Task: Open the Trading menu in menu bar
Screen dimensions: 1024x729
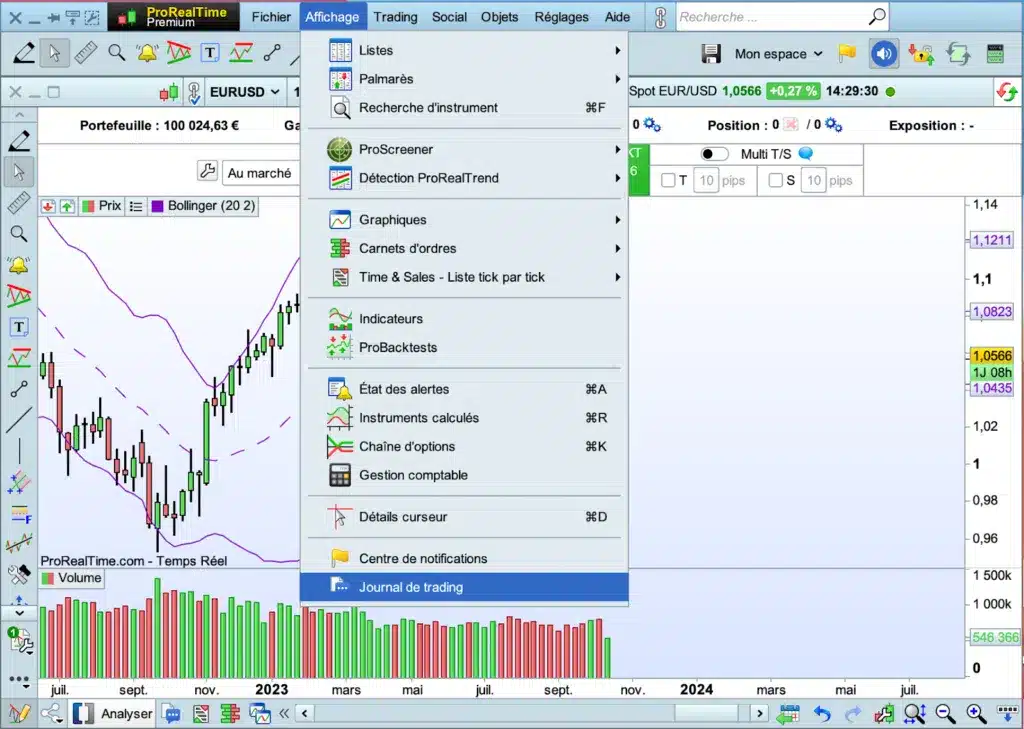Action: pyautogui.click(x=395, y=17)
